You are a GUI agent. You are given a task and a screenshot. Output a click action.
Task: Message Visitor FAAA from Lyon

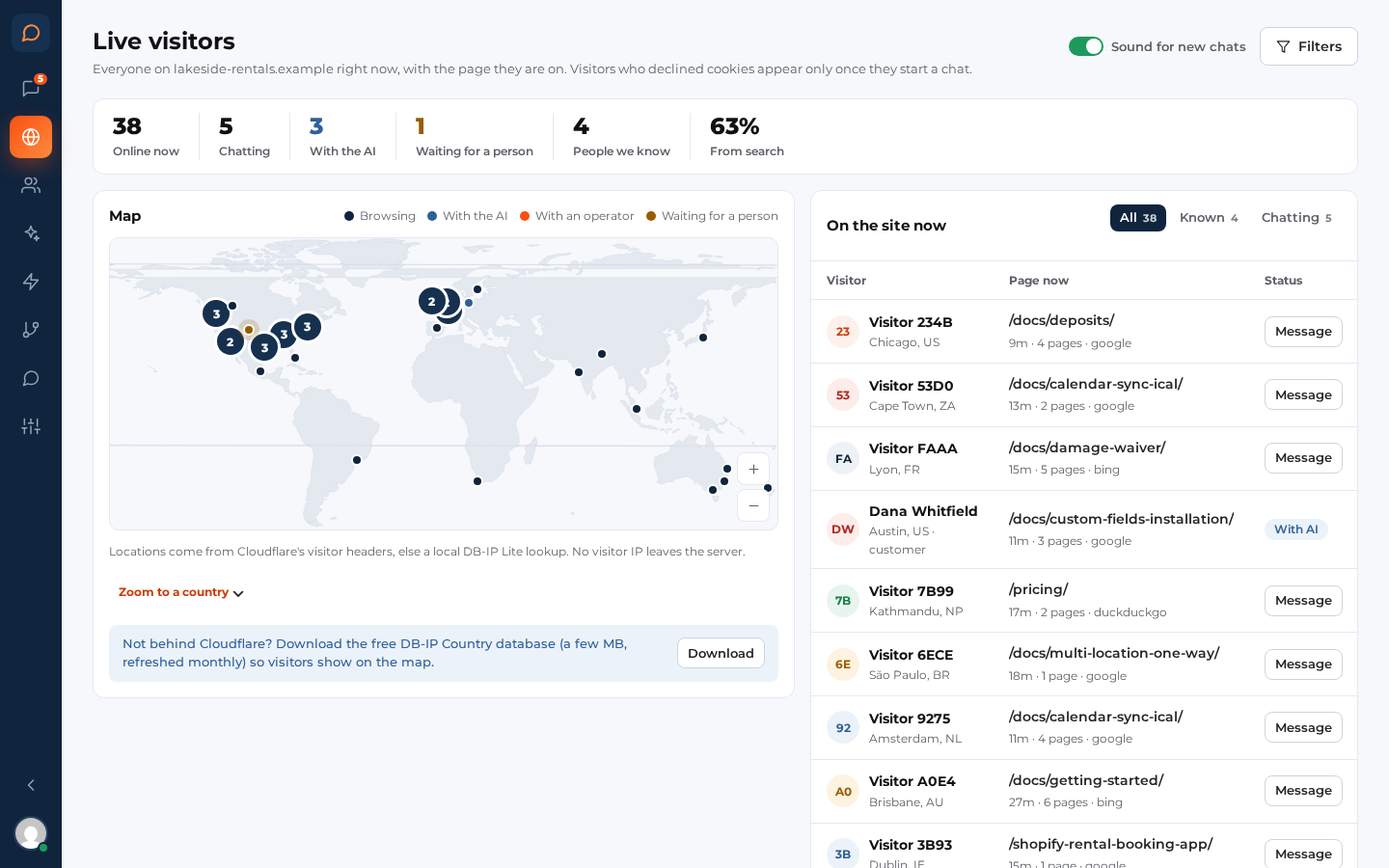pos(1303,458)
